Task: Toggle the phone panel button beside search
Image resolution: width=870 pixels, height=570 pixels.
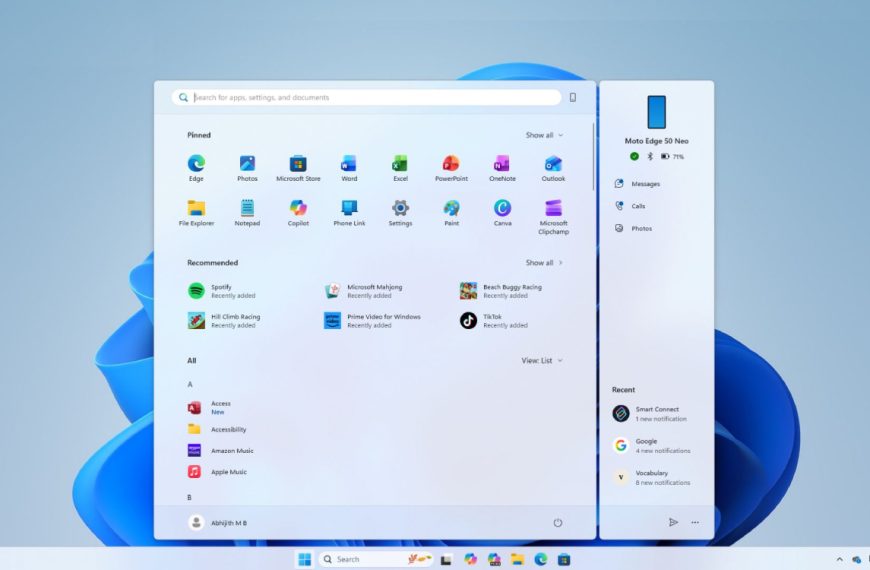Action: [x=573, y=98]
